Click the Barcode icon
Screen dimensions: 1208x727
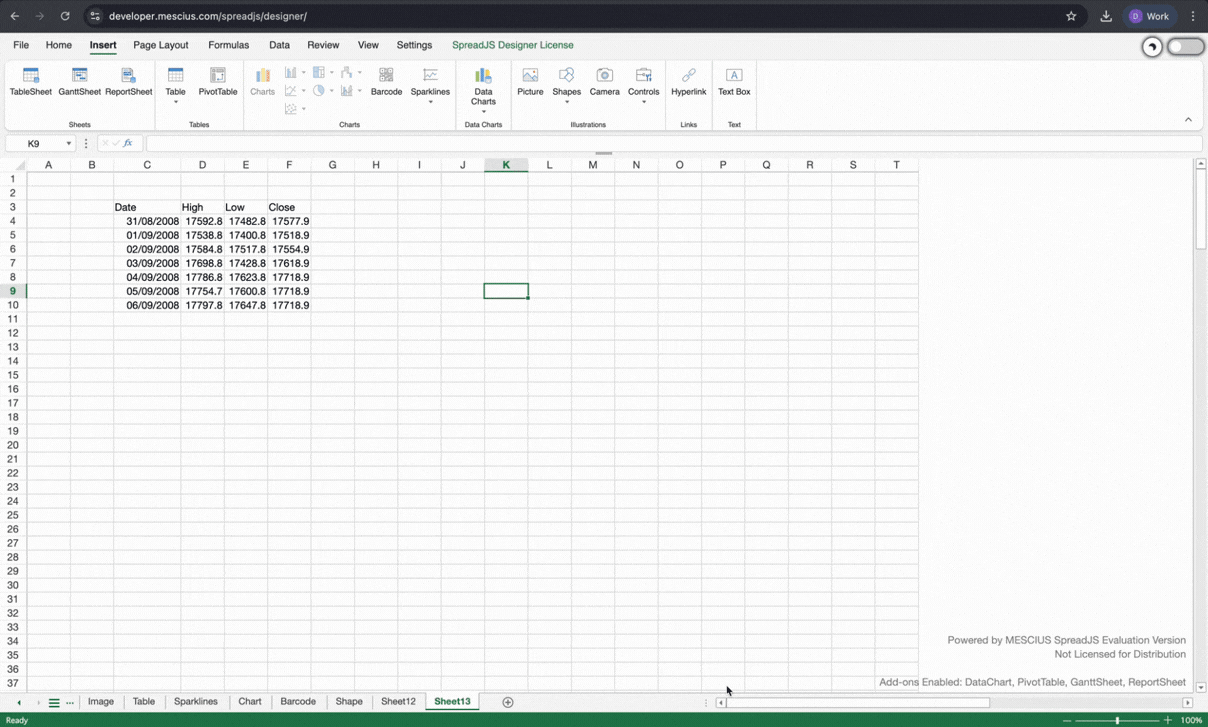pos(386,81)
